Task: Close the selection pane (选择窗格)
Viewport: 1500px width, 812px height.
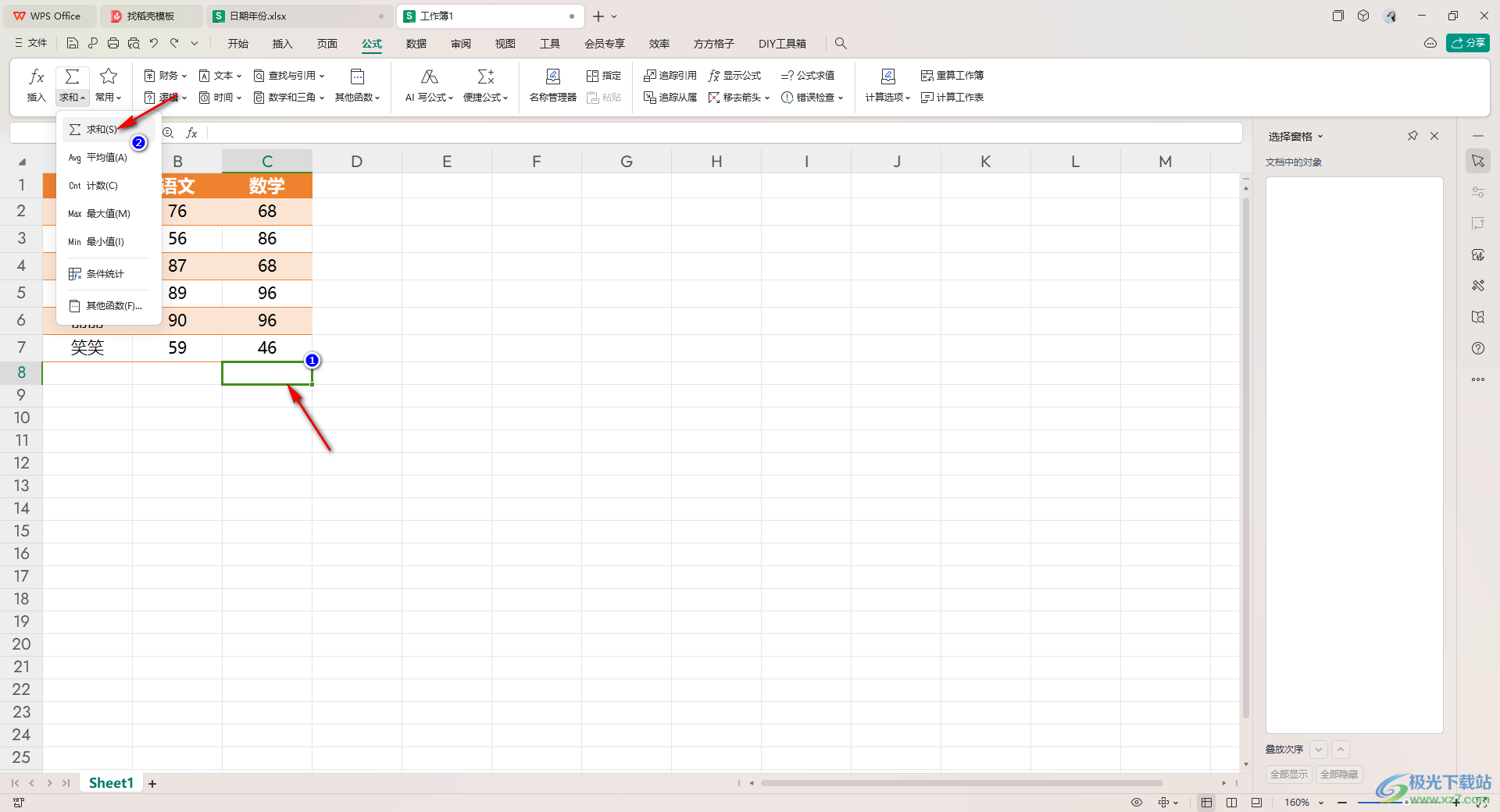Action: click(1434, 136)
